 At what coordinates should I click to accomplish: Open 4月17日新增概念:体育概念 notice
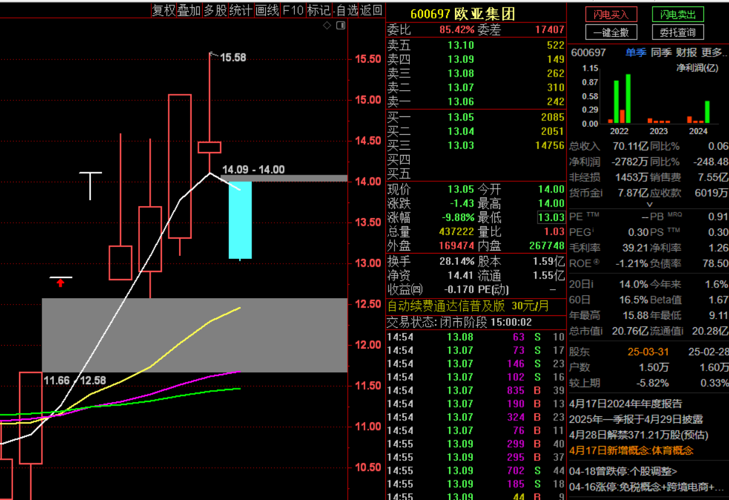(631, 450)
